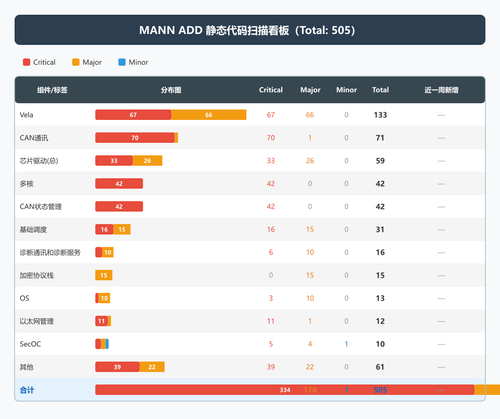Click the 组件/标签 column header
The image size is (500, 419).
point(52,90)
